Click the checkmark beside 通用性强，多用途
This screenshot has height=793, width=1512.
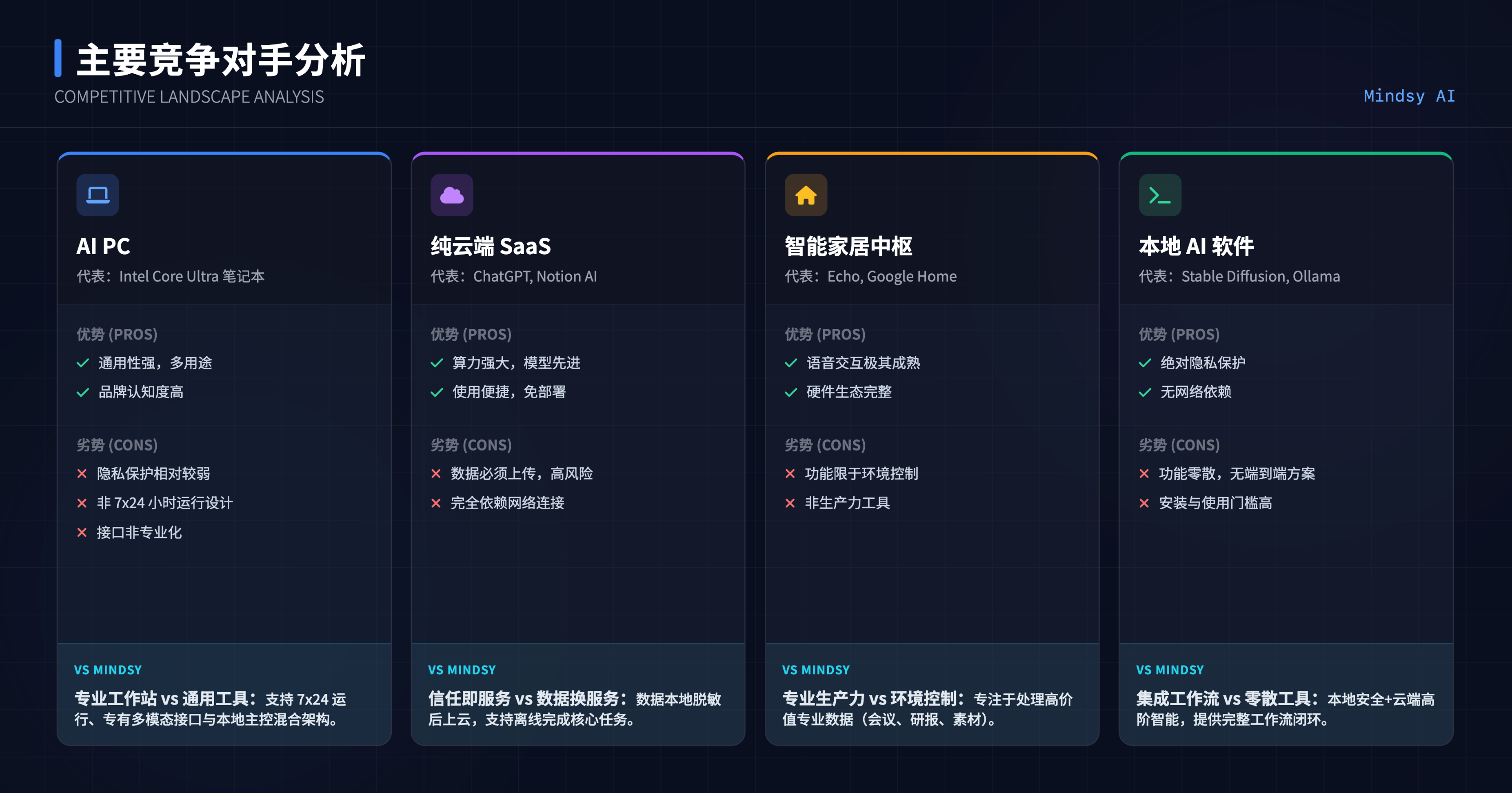pos(83,363)
